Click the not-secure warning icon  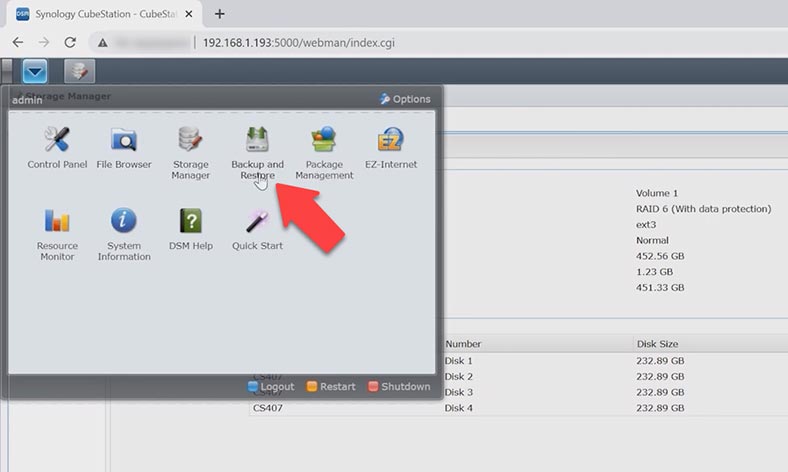[103, 43]
